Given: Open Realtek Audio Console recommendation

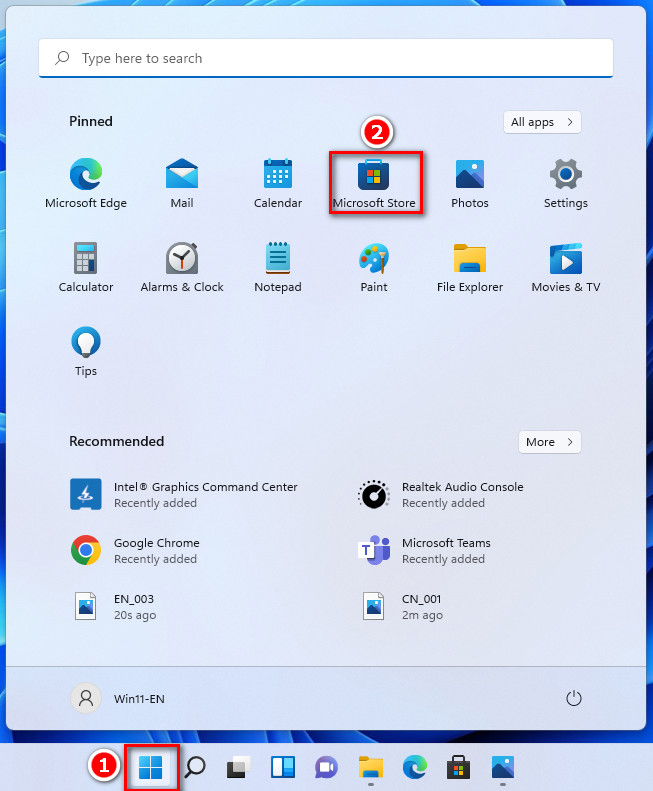Looking at the screenshot, I should [x=441, y=494].
